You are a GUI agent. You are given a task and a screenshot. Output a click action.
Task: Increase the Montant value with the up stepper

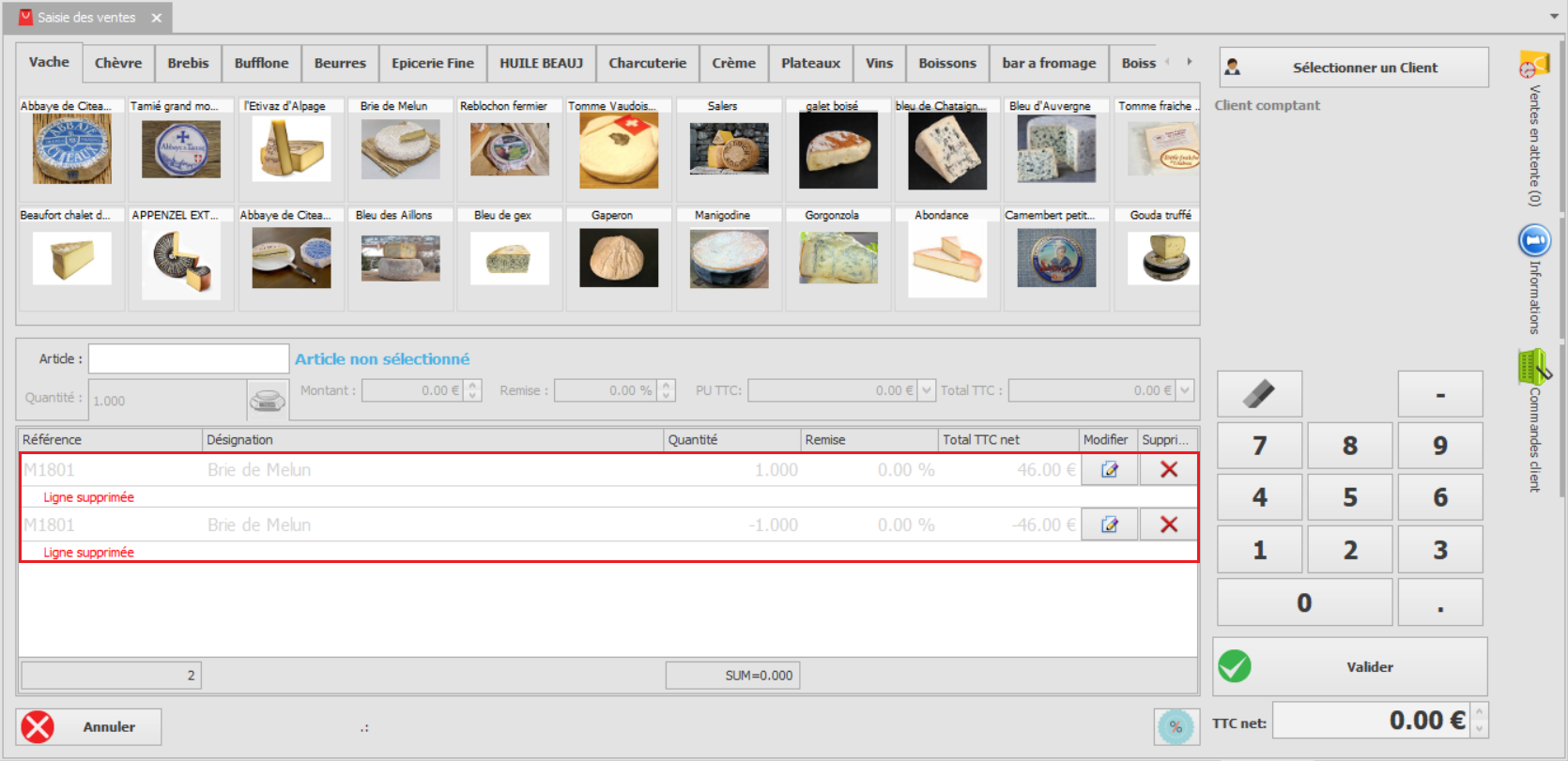(473, 385)
